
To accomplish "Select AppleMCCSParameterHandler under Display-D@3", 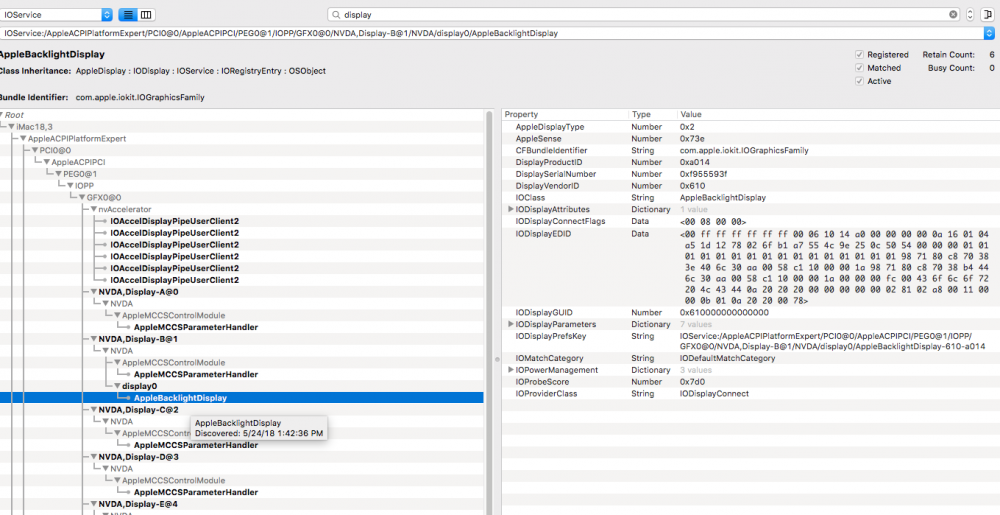I will tap(196, 492).
